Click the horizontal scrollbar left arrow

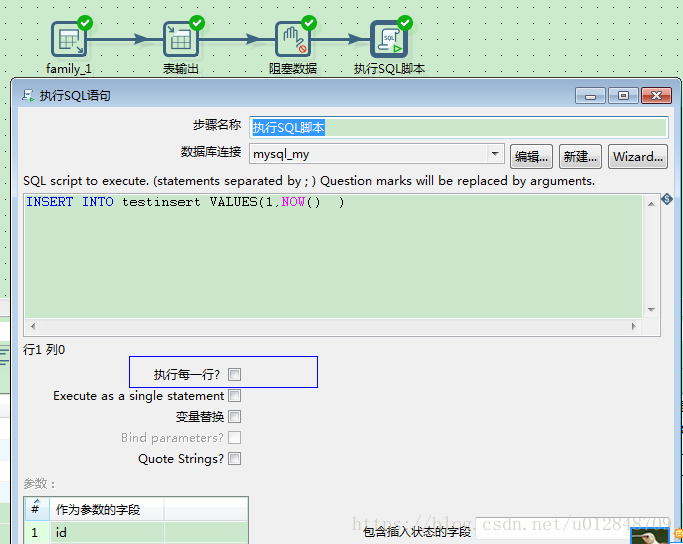click(x=33, y=326)
